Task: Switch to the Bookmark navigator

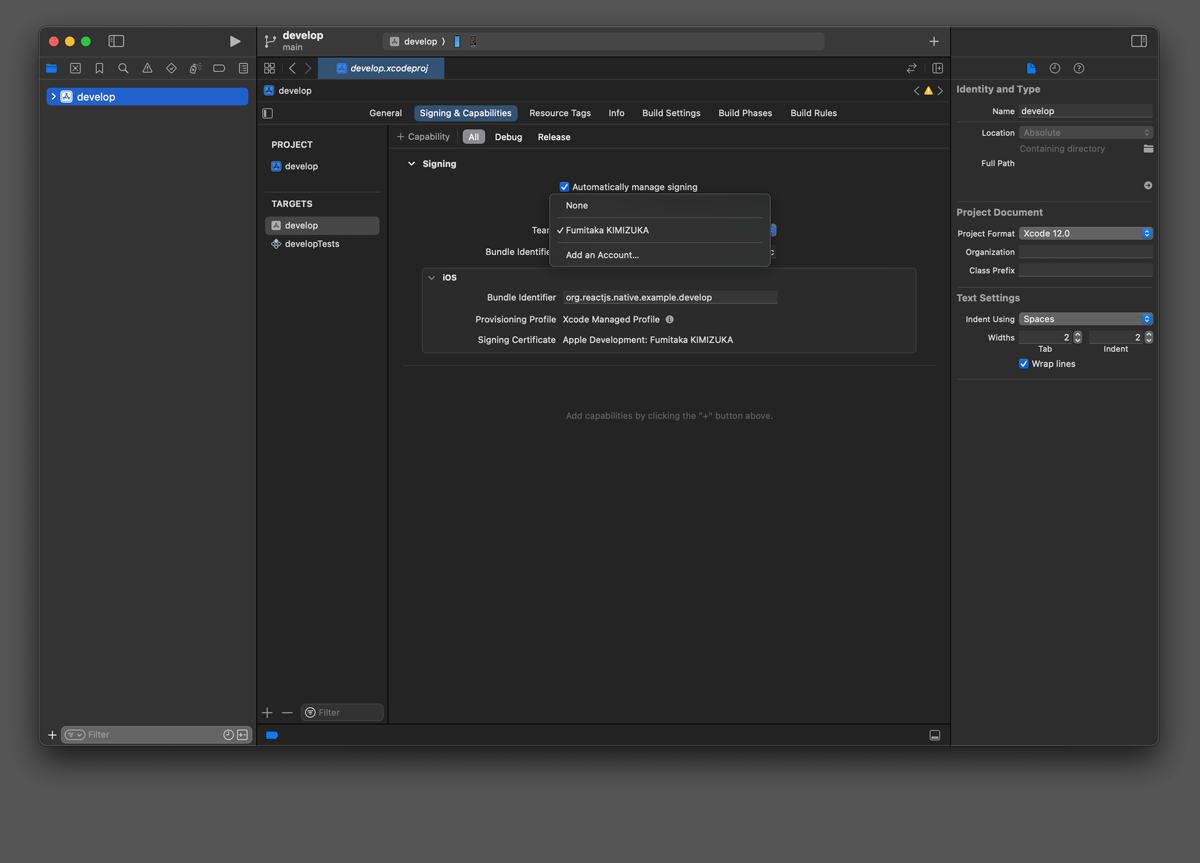Action: (99, 69)
